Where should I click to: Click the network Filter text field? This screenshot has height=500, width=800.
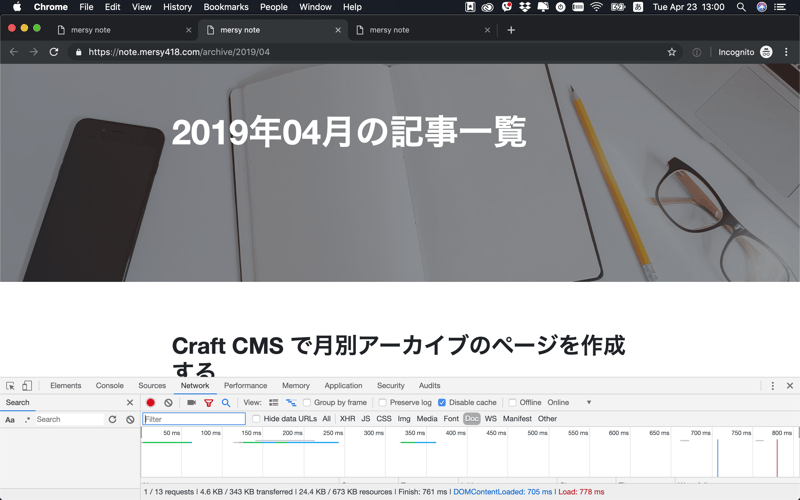point(194,419)
